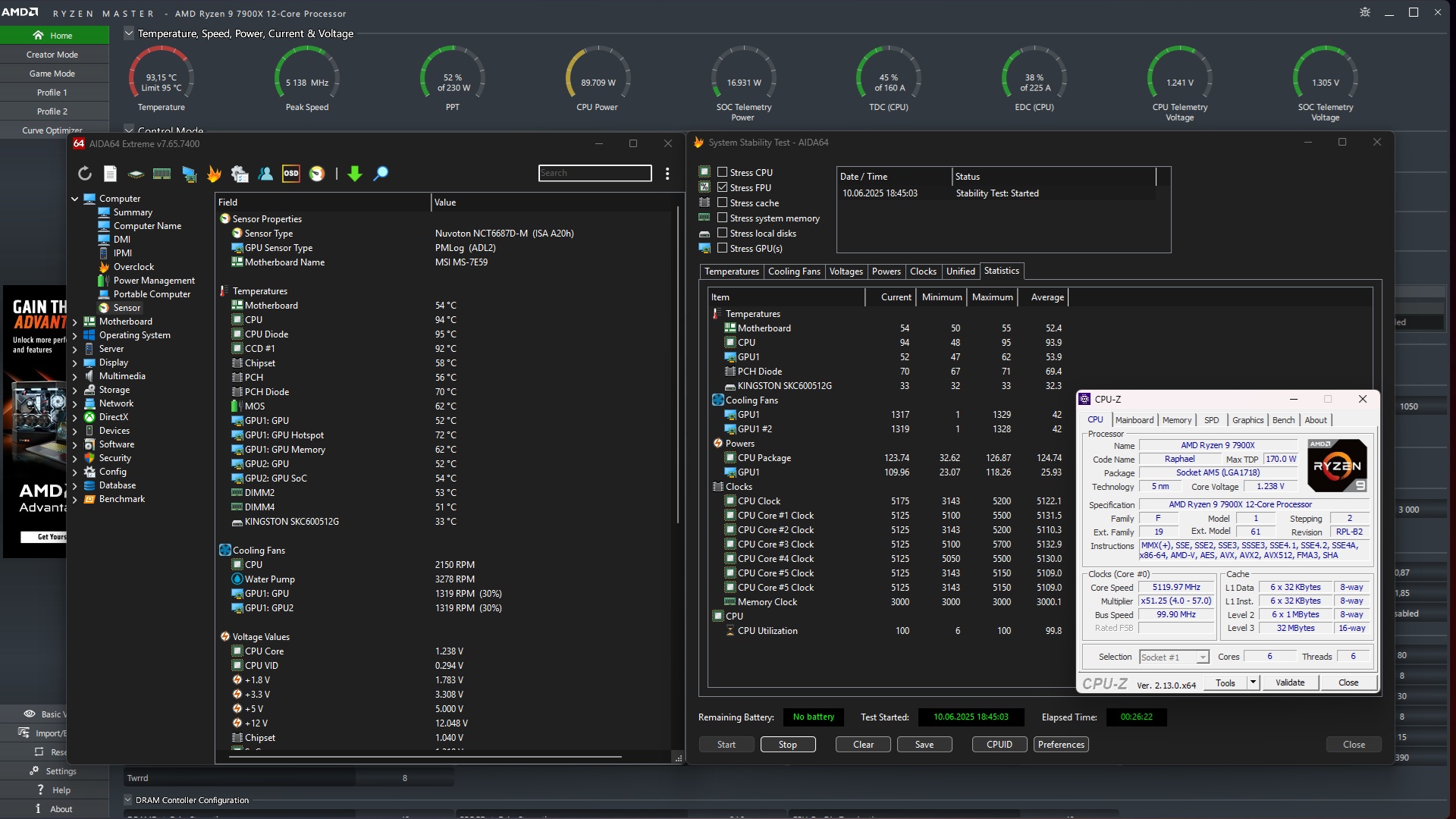This screenshot has height=819, width=1456.
Task: Open the Mainboard tab in CPU-Z
Action: pyautogui.click(x=1134, y=420)
